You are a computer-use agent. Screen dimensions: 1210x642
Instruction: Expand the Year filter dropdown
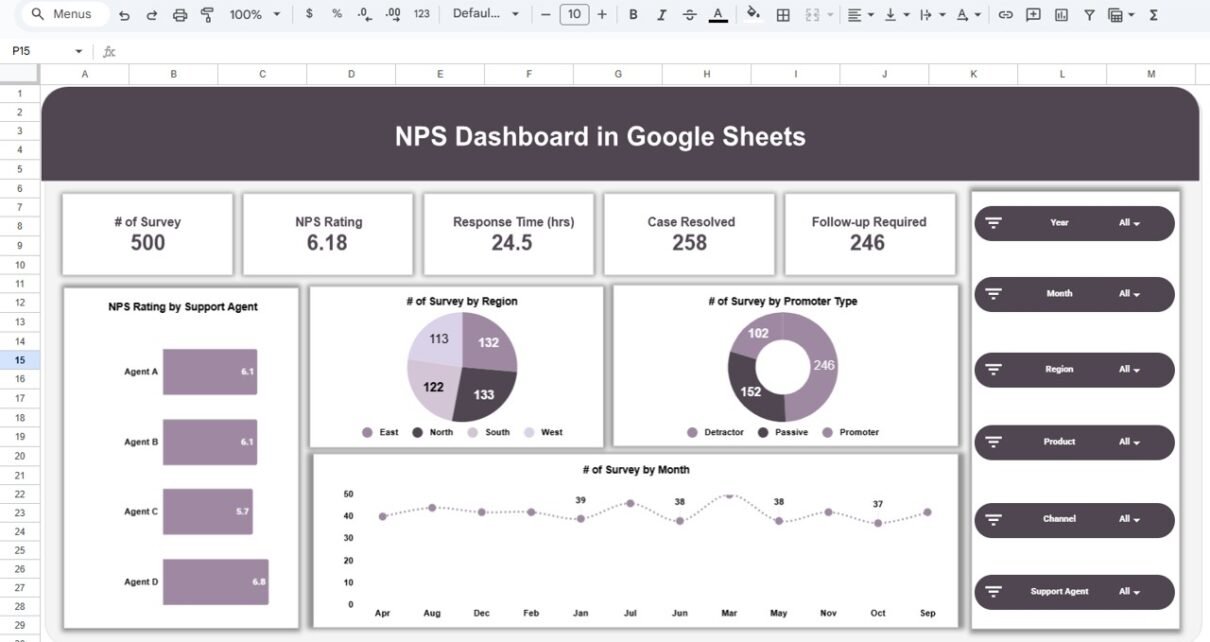coord(1129,223)
